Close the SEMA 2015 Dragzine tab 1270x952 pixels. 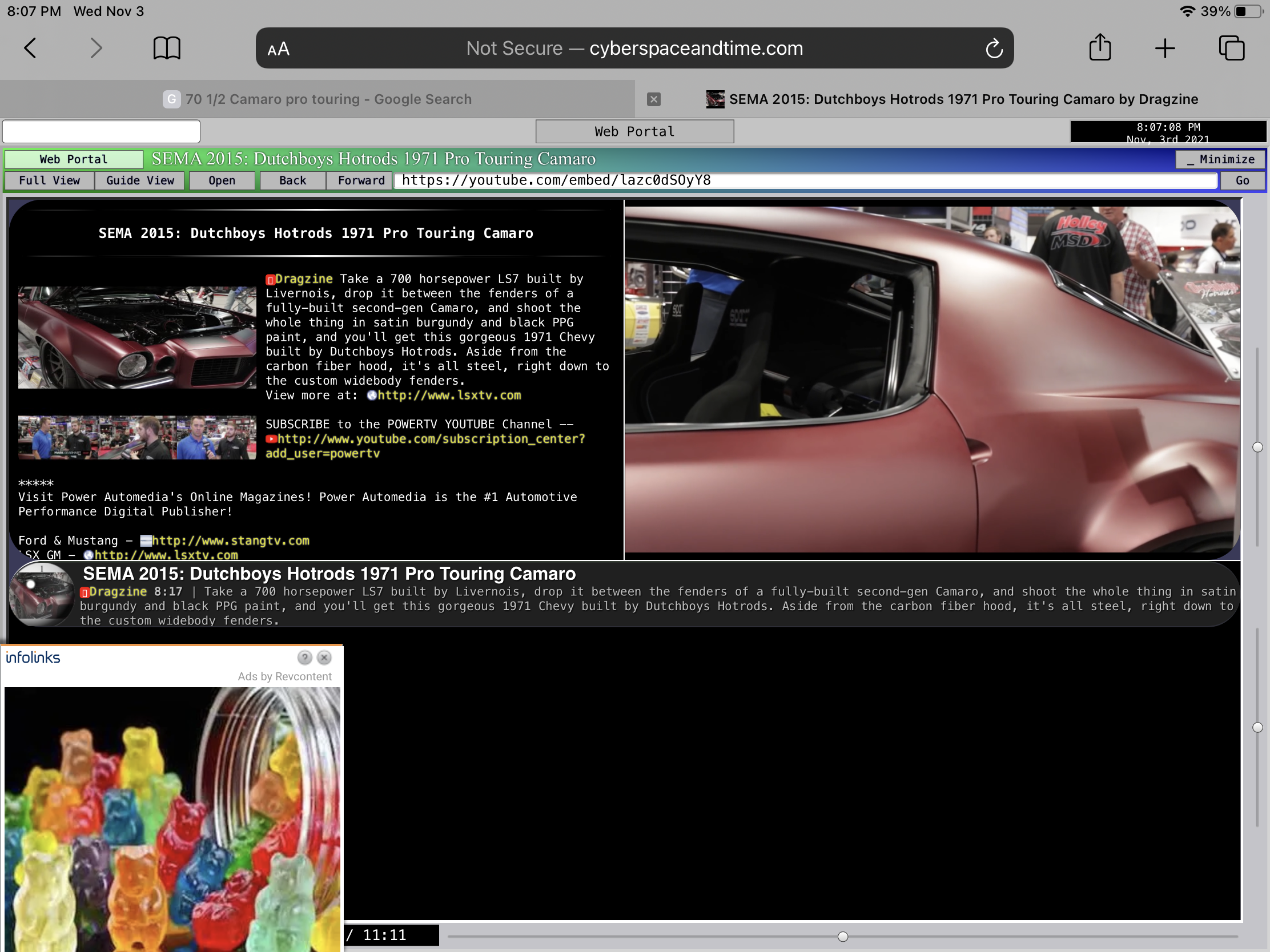pyautogui.click(x=653, y=99)
